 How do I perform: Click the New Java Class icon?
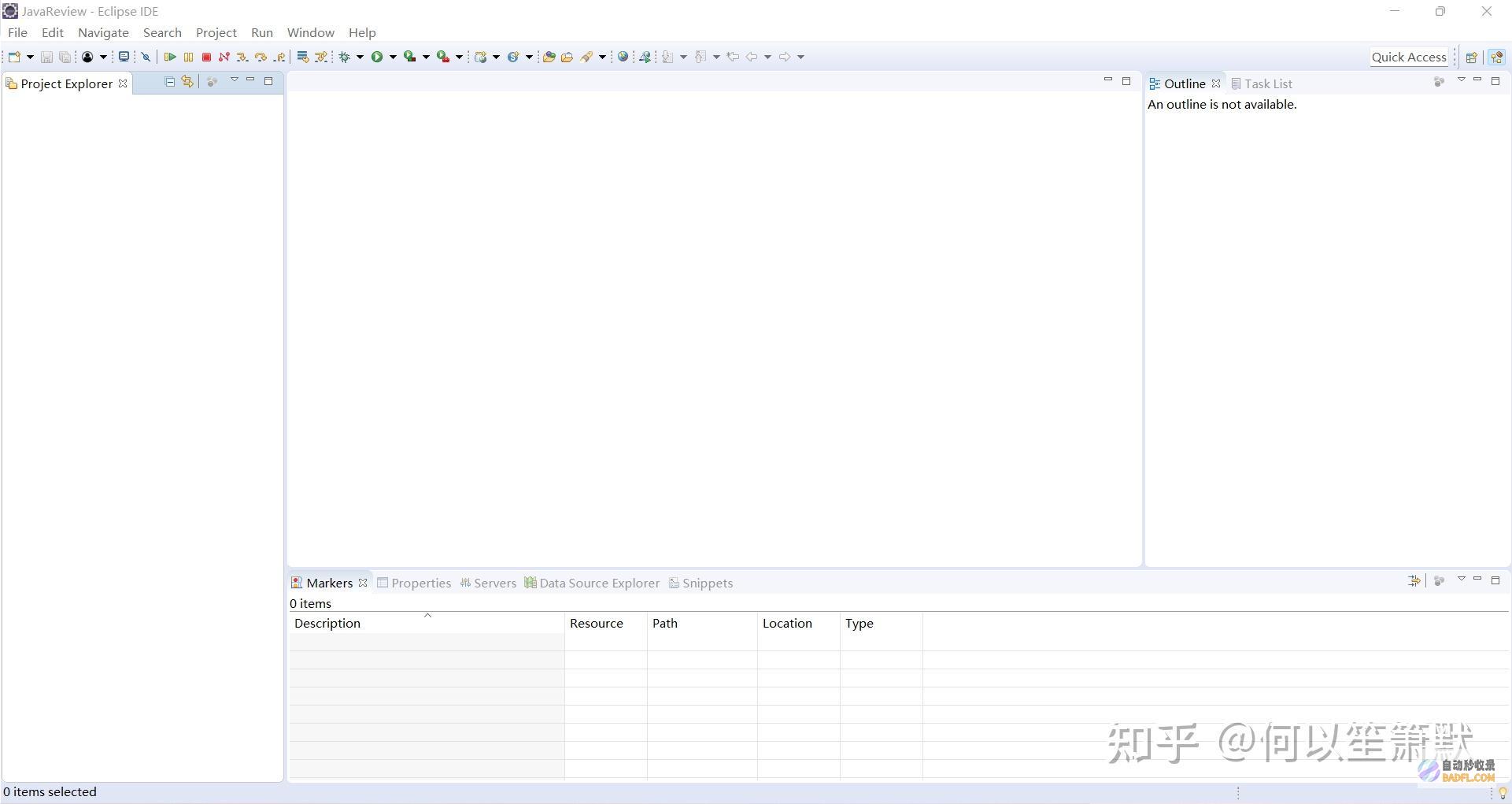[513, 57]
